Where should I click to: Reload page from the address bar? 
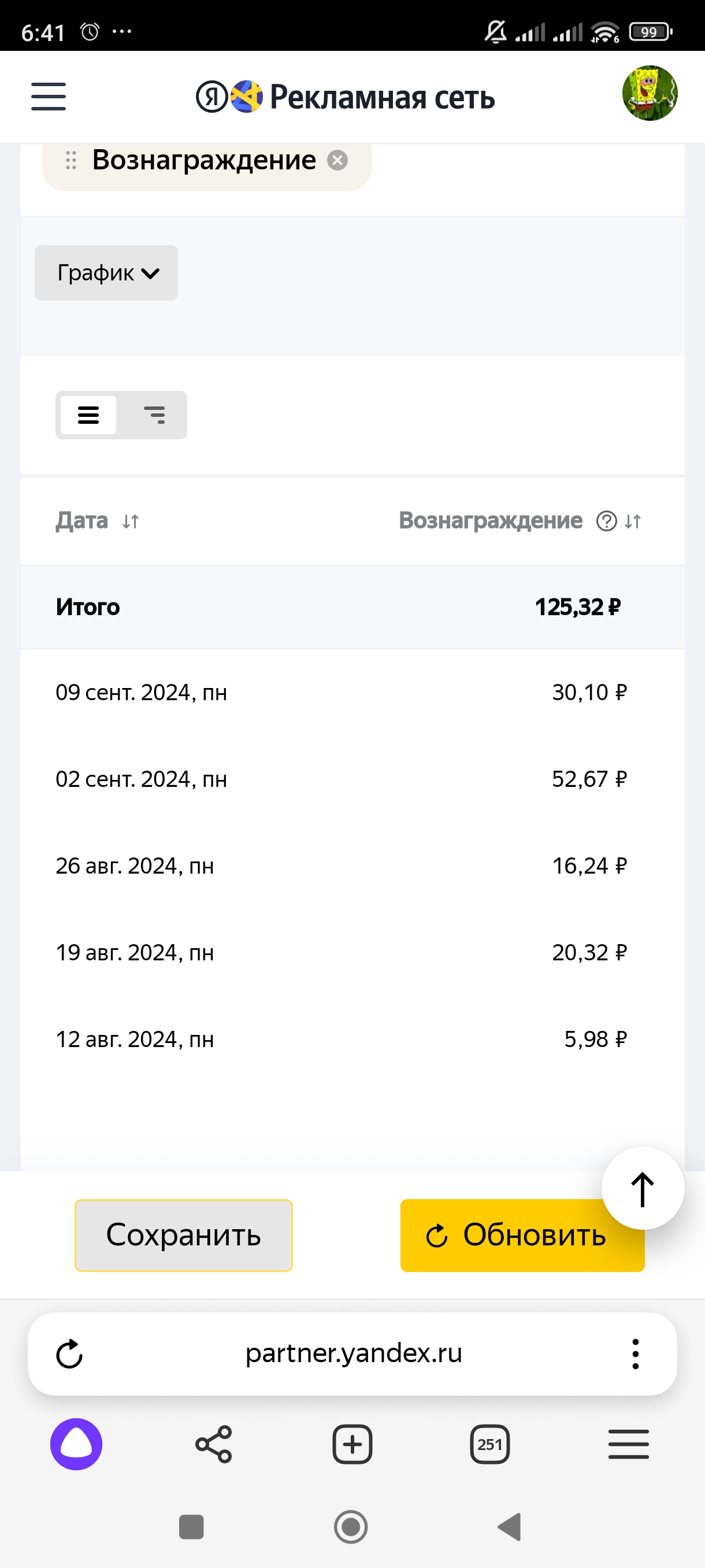[x=69, y=1353]
